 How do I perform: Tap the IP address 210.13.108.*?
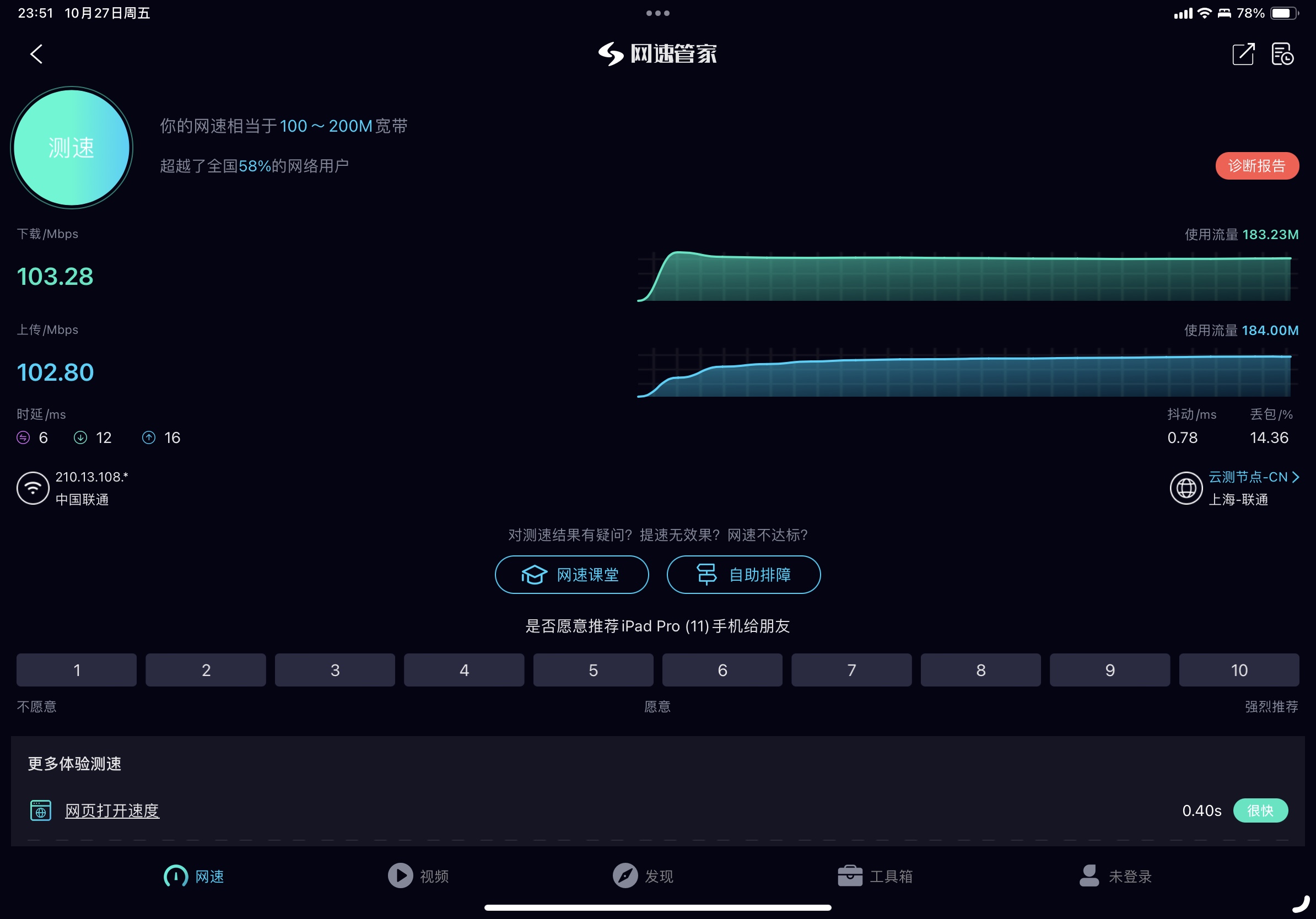(91, 477)
